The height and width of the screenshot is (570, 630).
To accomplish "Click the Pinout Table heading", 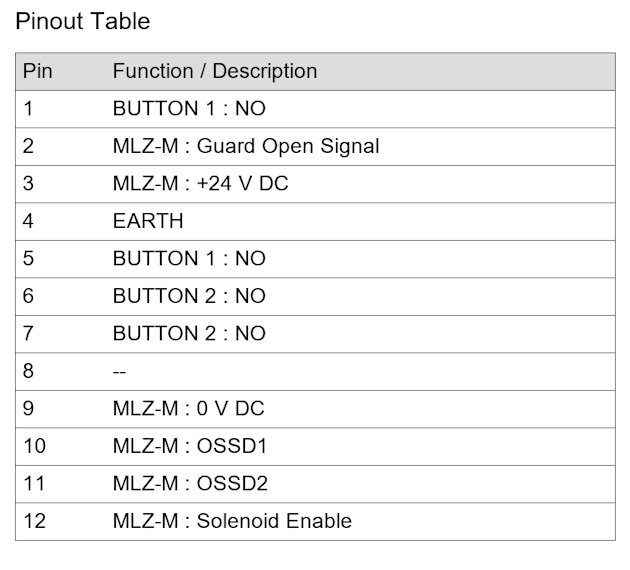I will [x=83, y=21].
